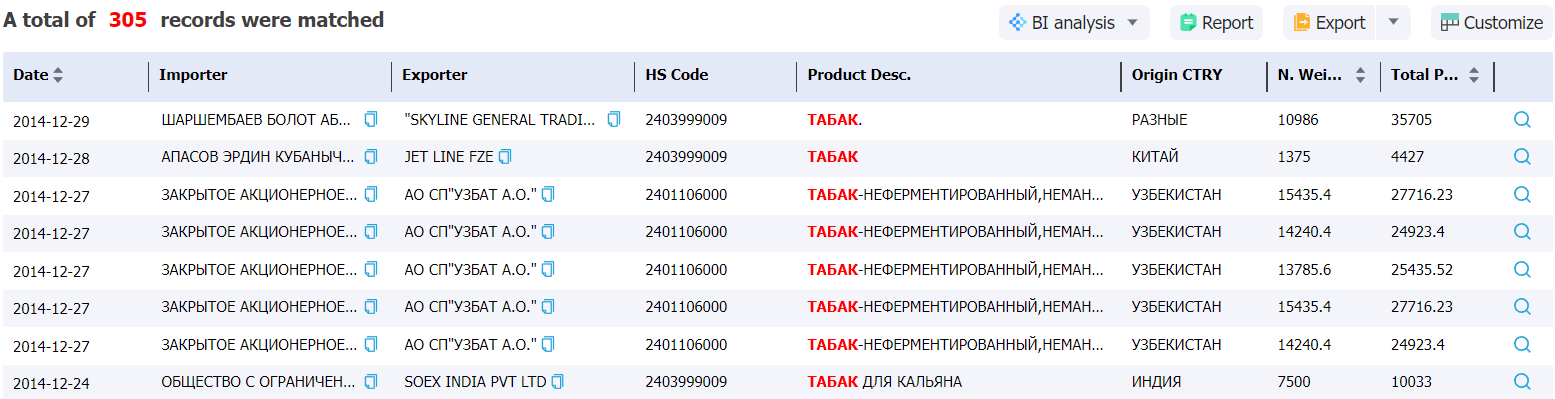
Task: Sort records by Date column arrows
Action: tap(58, 75)
